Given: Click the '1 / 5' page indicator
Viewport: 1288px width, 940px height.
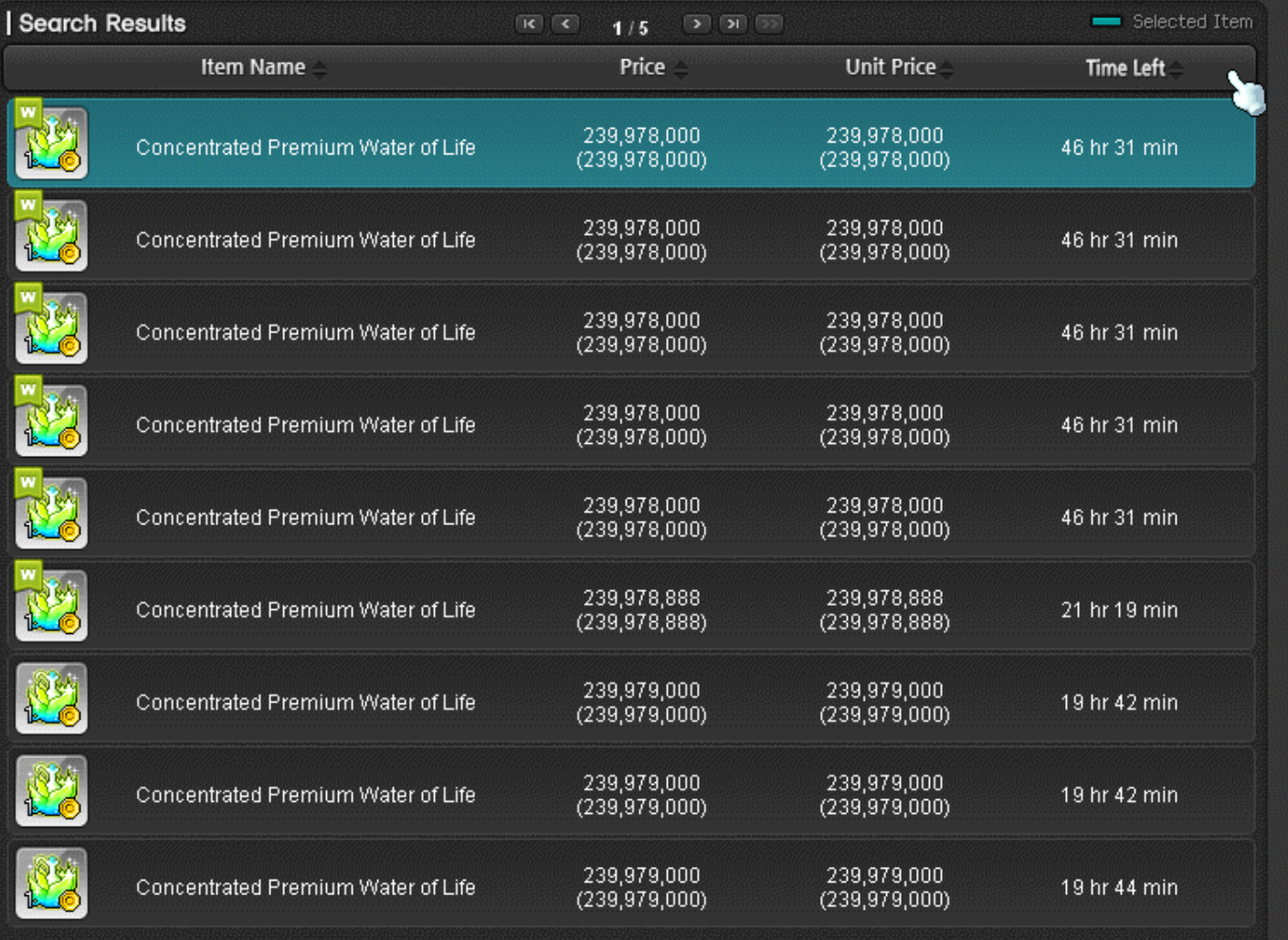Looking at the screenshot, I should point(629,28).
